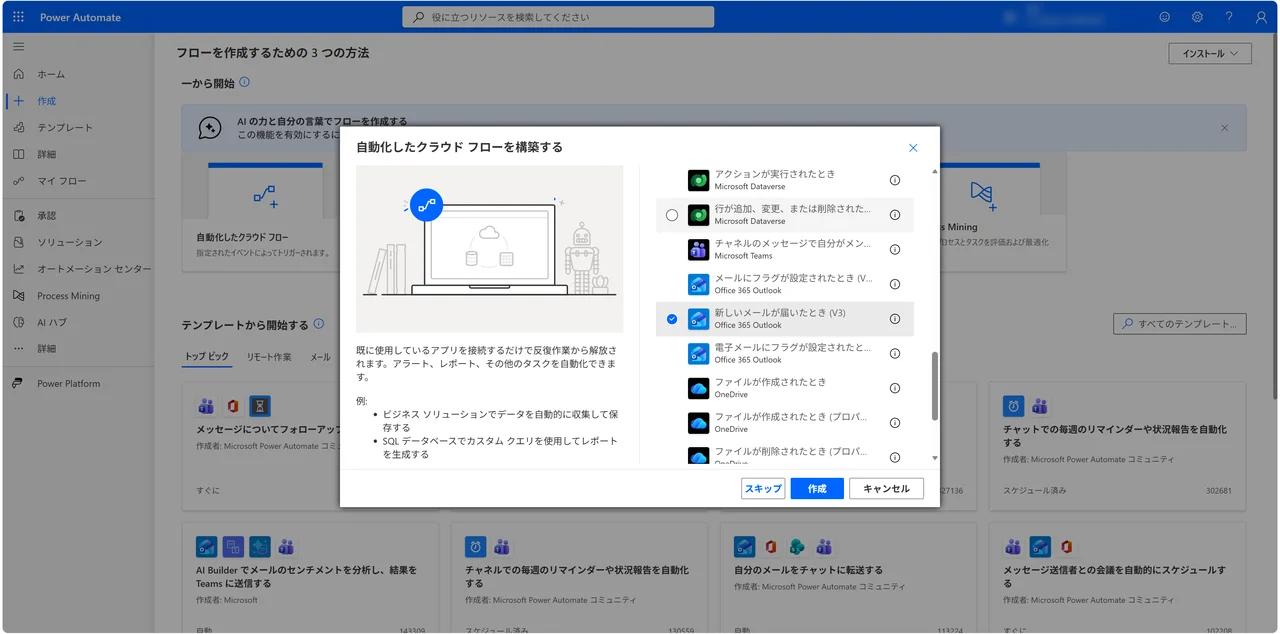
Task: Collapse navigation with the hamburger icon
Action: coord(18,46)
